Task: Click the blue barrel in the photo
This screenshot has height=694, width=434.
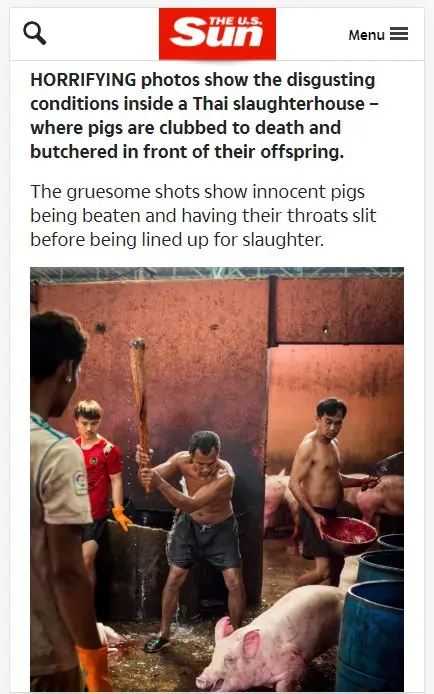Action: [370, 636]
